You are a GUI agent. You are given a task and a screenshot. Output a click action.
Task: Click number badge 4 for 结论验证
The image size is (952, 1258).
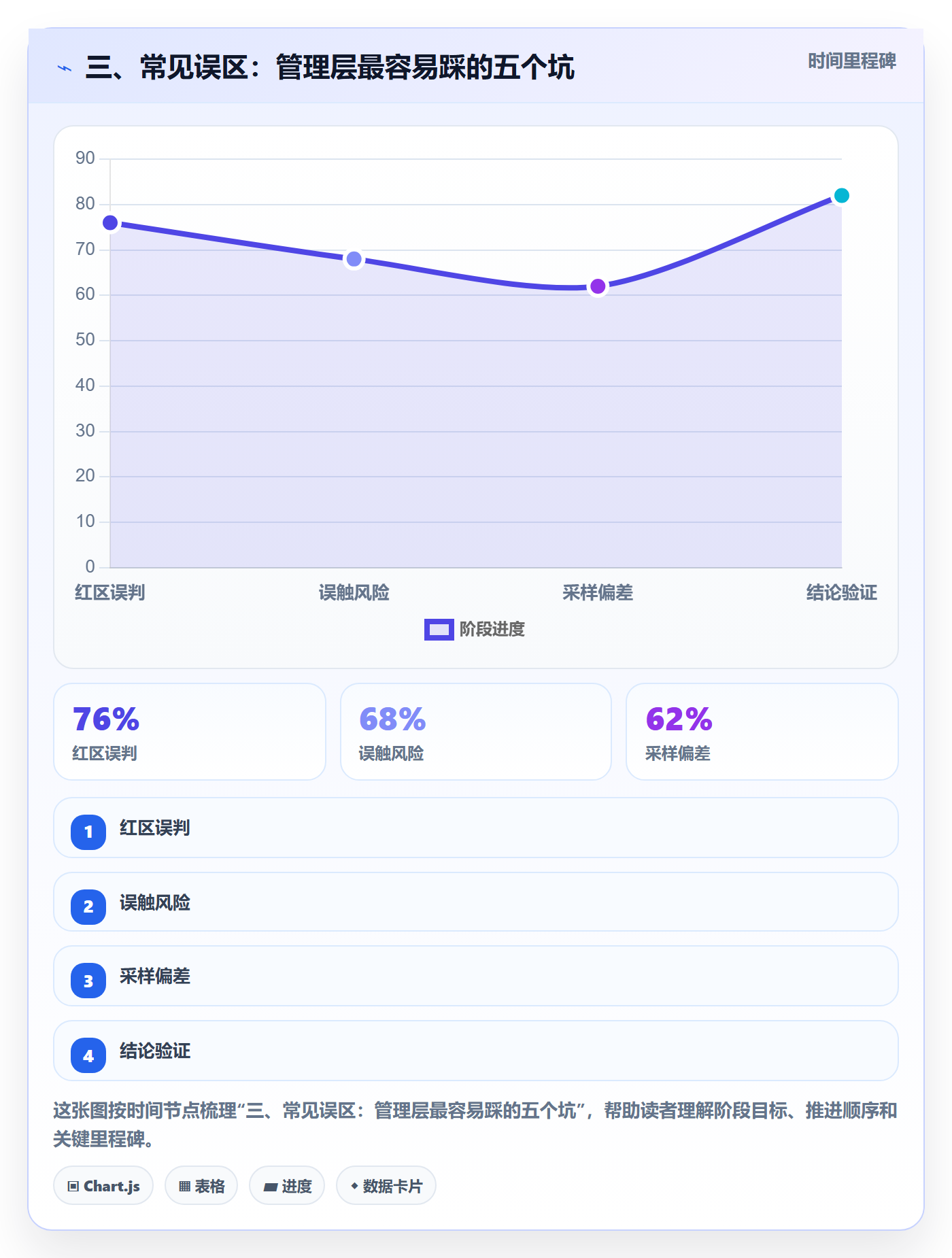tap(88, 1055)
